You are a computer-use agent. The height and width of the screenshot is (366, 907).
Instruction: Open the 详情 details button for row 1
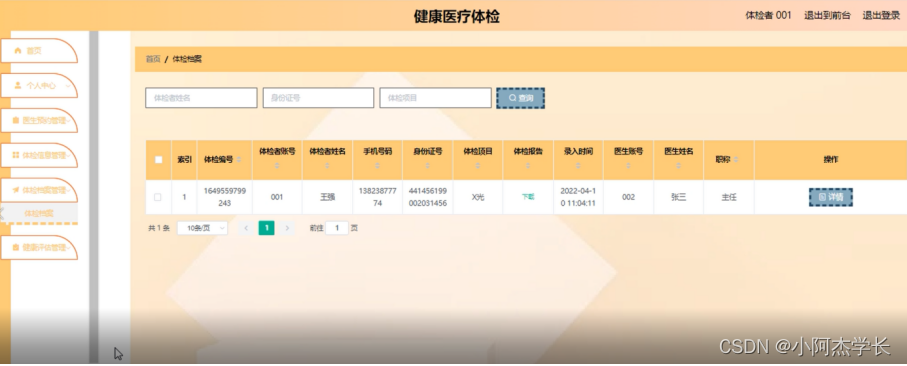831,197
